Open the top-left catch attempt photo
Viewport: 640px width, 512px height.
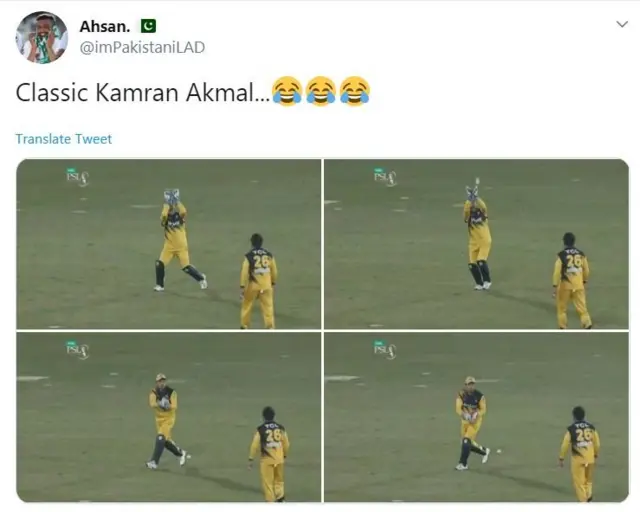point(169,244)
